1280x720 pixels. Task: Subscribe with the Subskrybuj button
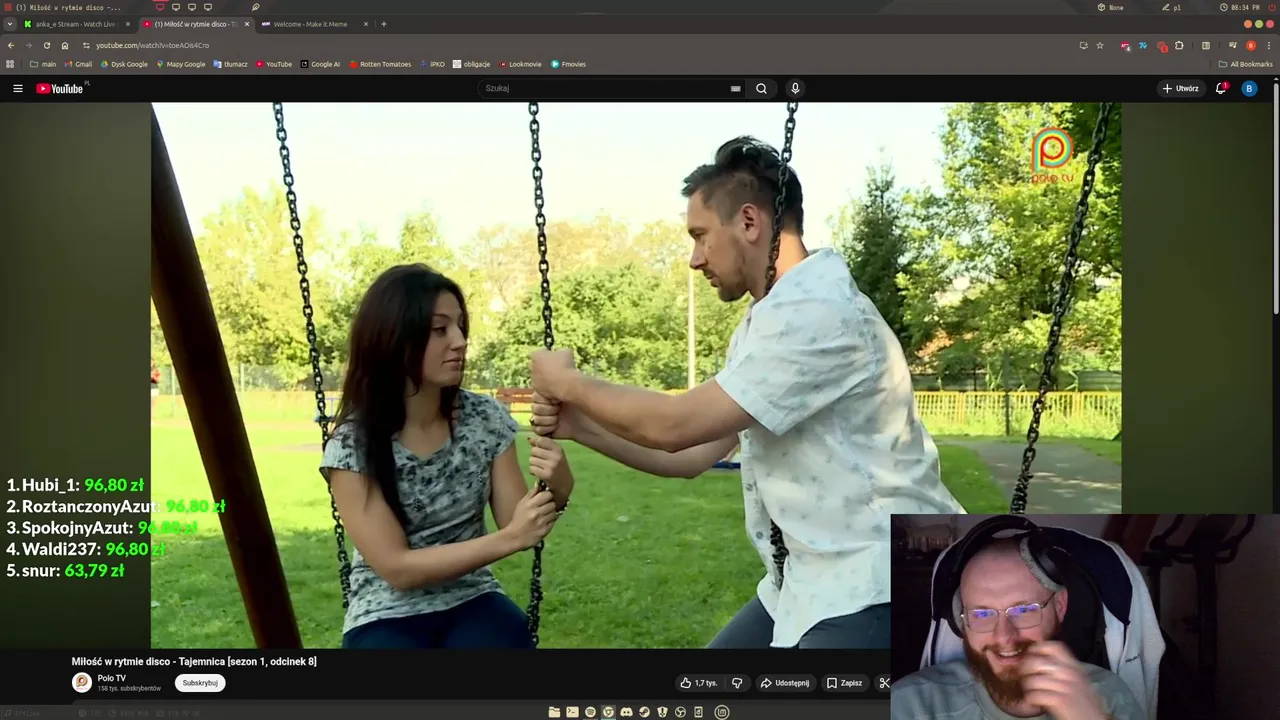pos(200,683)
